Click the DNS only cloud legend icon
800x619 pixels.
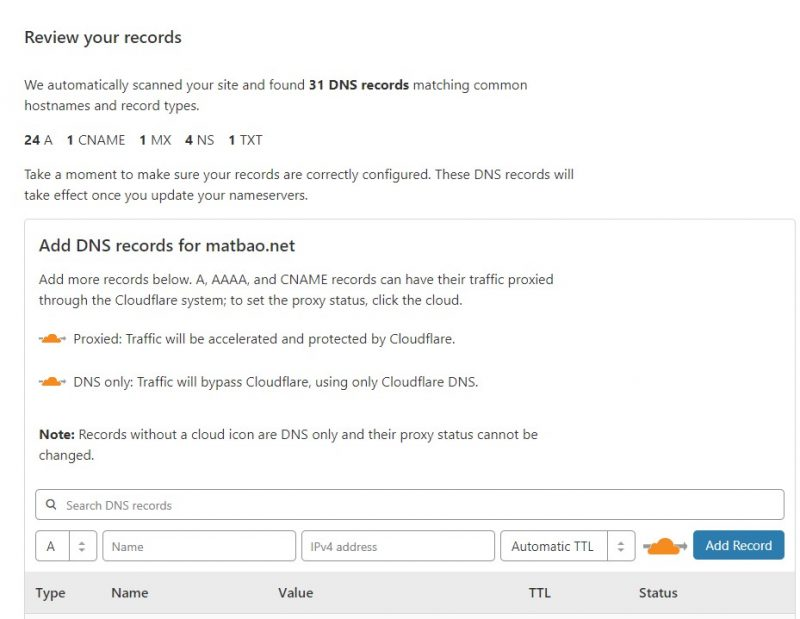52,382
